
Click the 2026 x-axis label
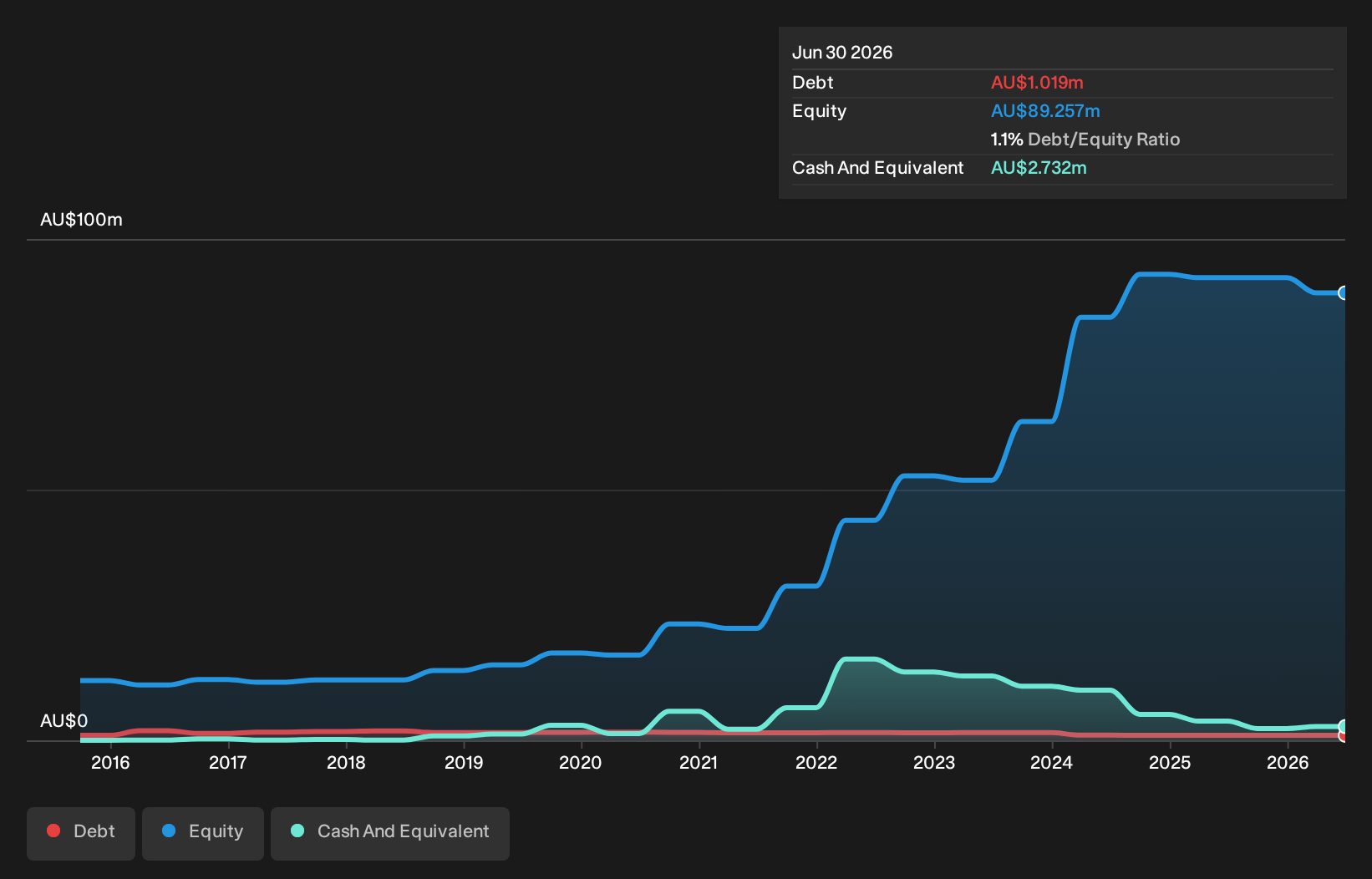tap(1288, 762)
